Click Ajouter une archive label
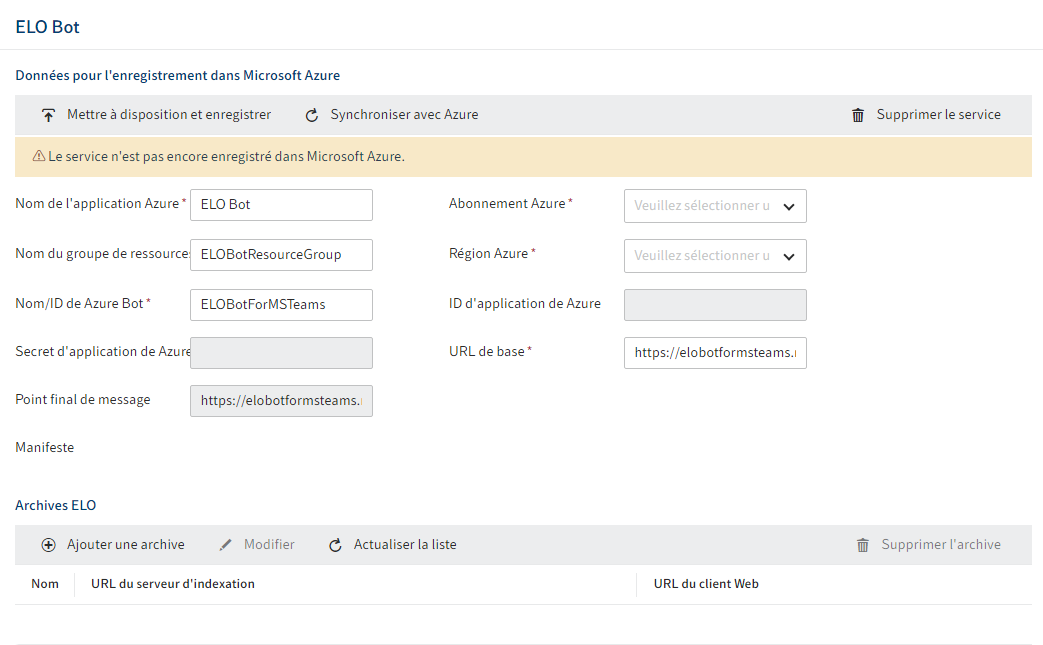Viewport: 1043px width, 645px height. [x=126, y=545]
